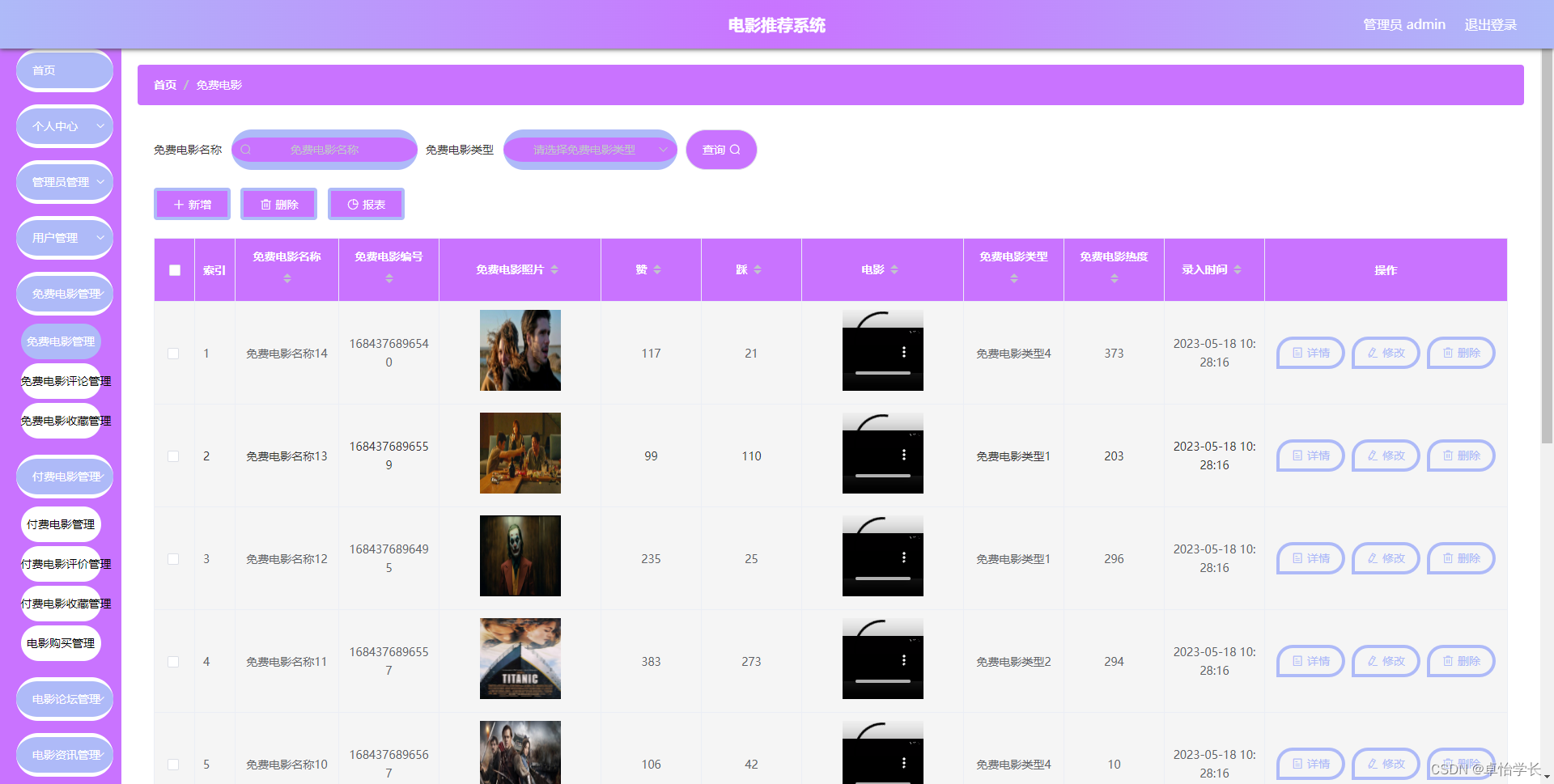This screenshot has height=784, width=1554.
Task: Expand the 电影资讯管理 sidebar menu
Action: pyautogui.click(x=65, y=755)
